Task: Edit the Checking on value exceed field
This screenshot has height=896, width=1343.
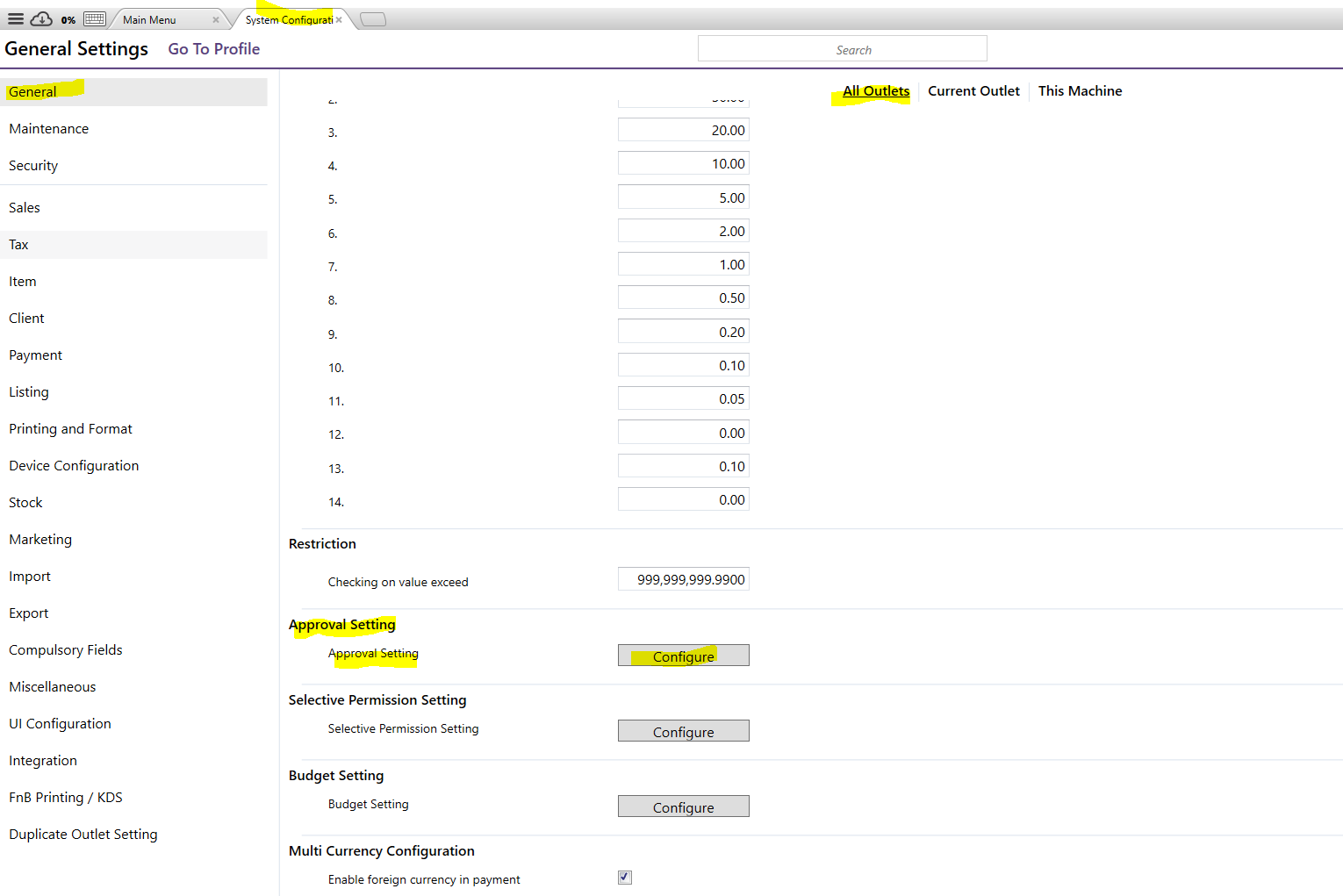Action: pos(683,579)
